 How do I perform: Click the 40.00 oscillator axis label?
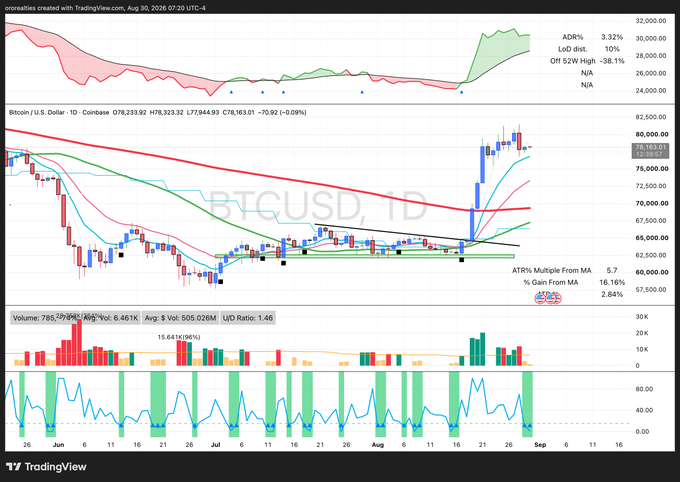(644, 410)
